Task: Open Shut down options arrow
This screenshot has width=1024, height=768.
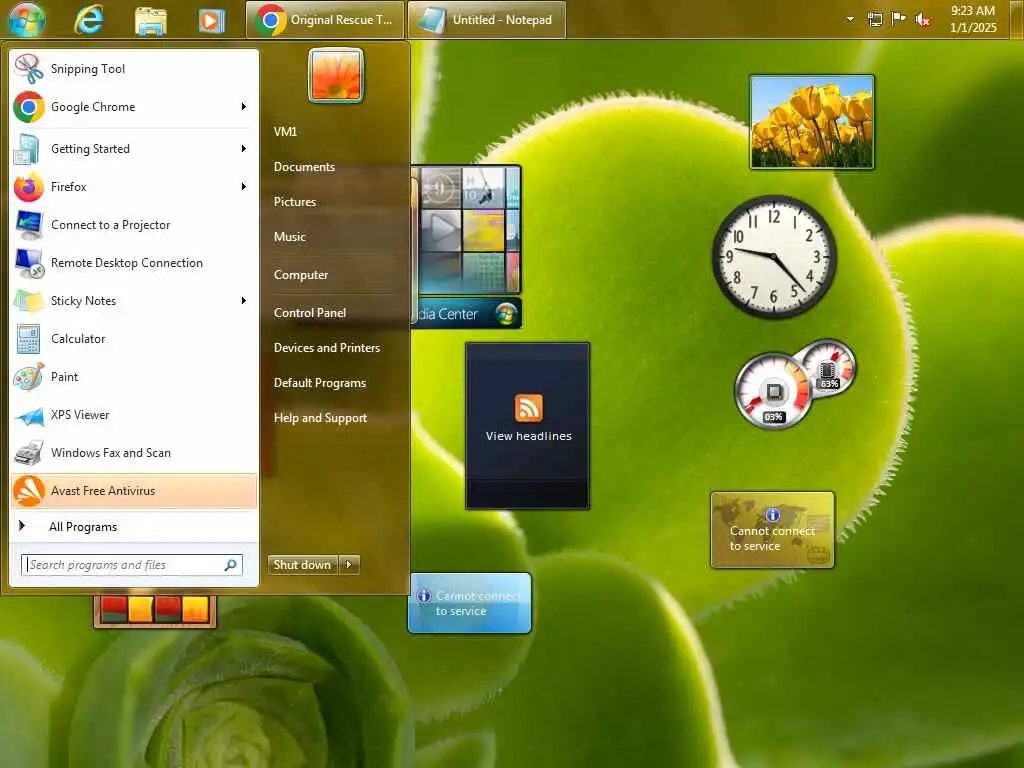Action: coord(349,565)
